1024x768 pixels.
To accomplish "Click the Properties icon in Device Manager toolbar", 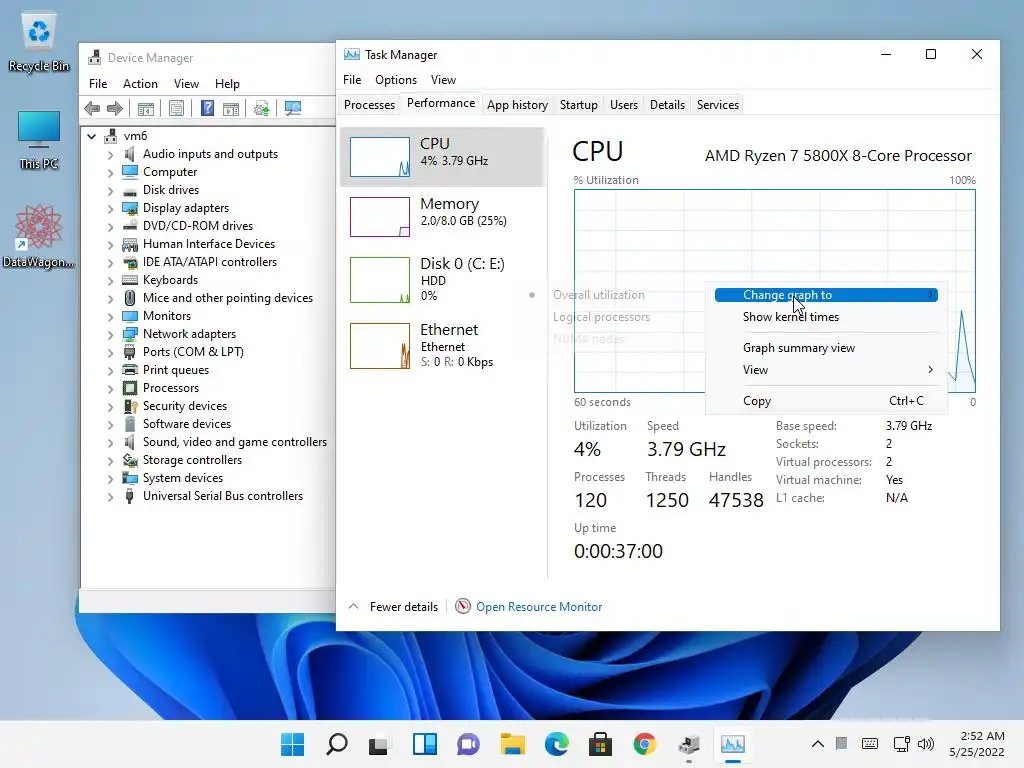I will [x=176, y=108].
